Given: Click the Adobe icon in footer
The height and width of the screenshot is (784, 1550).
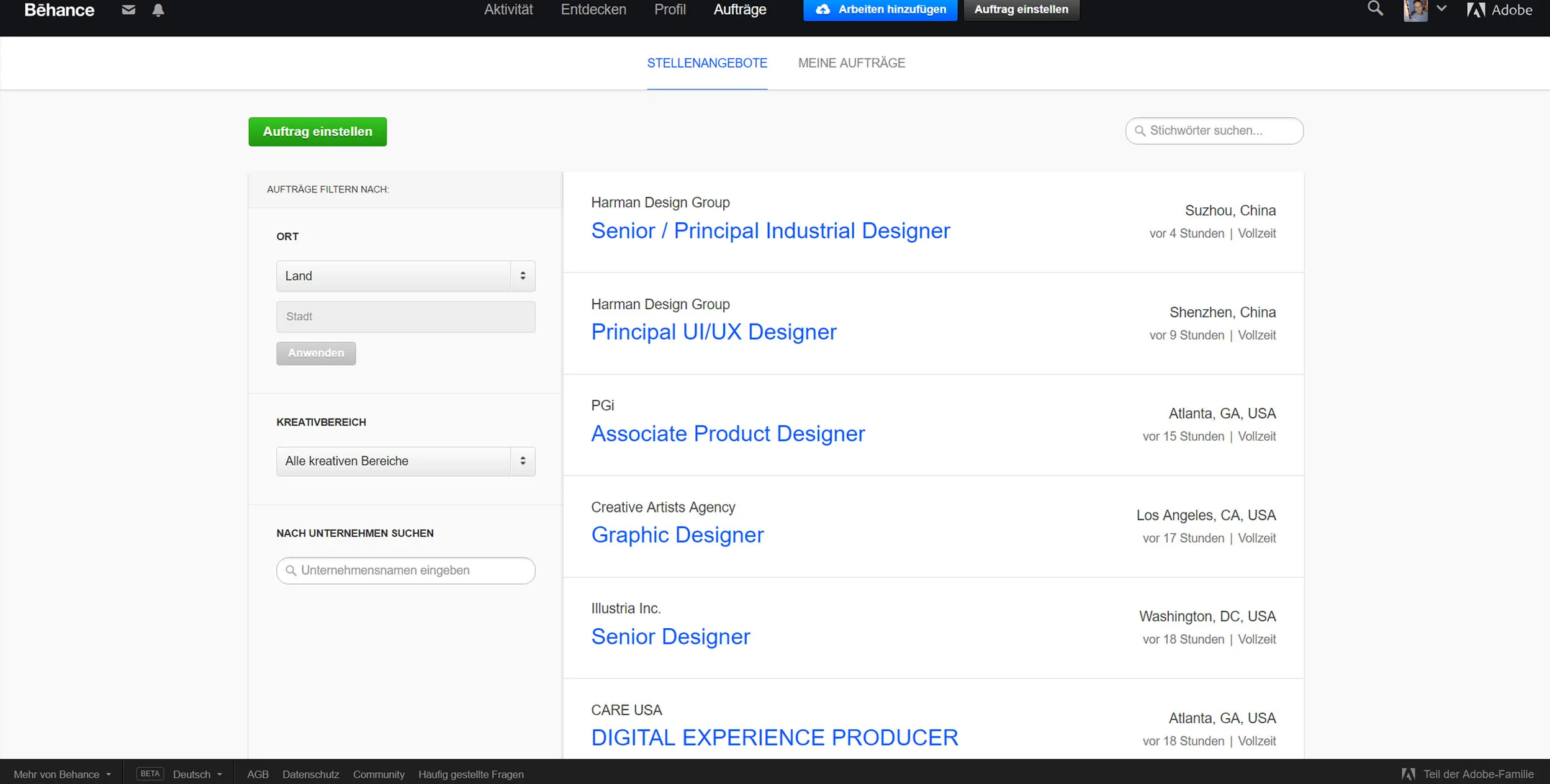Looking at the screenshot, I should (1408, 774).
